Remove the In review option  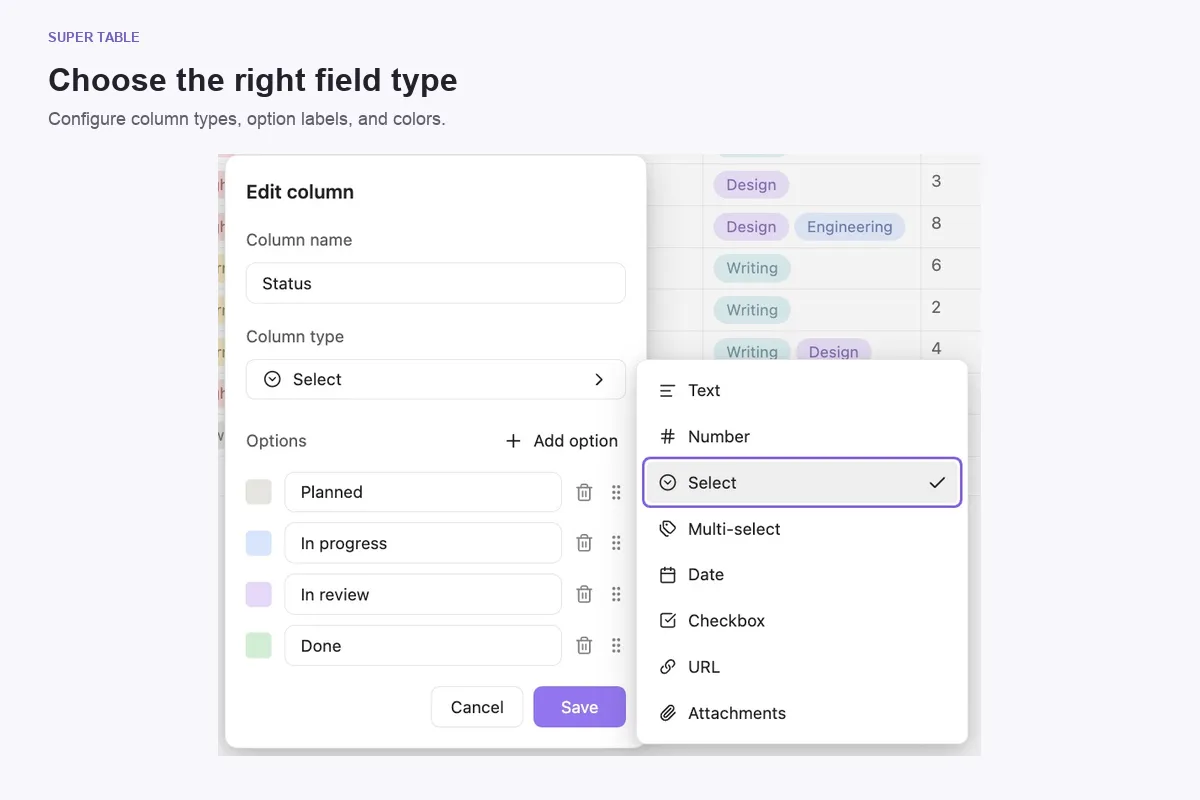coord(584,594)
